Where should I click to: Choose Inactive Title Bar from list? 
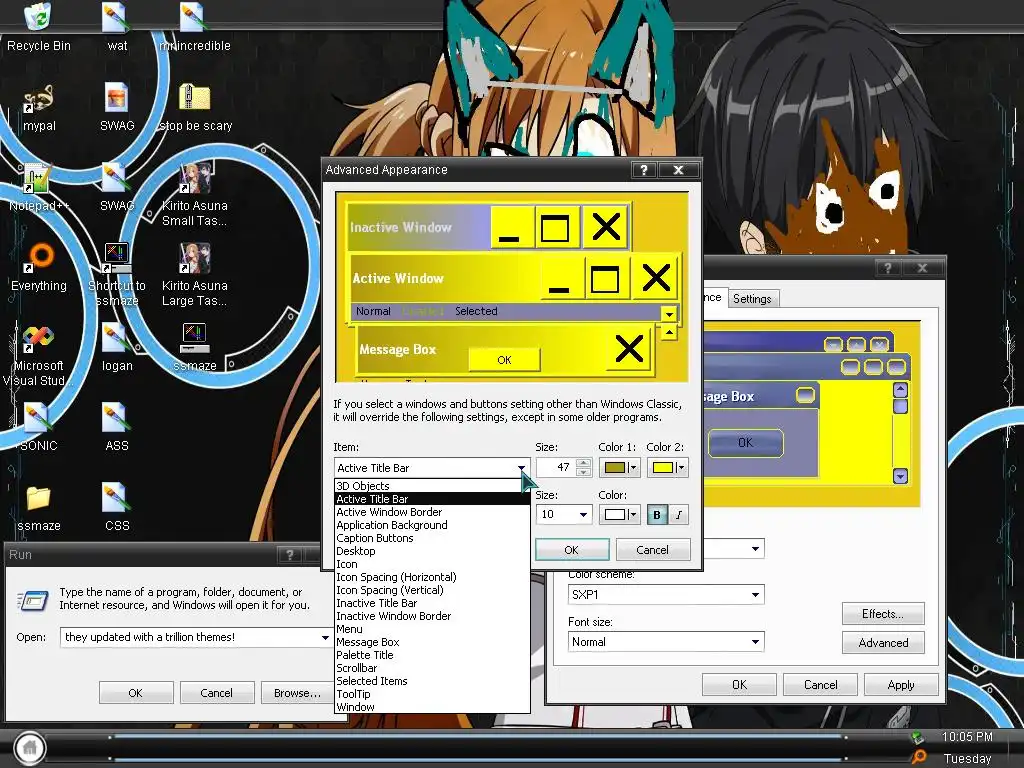432,603
